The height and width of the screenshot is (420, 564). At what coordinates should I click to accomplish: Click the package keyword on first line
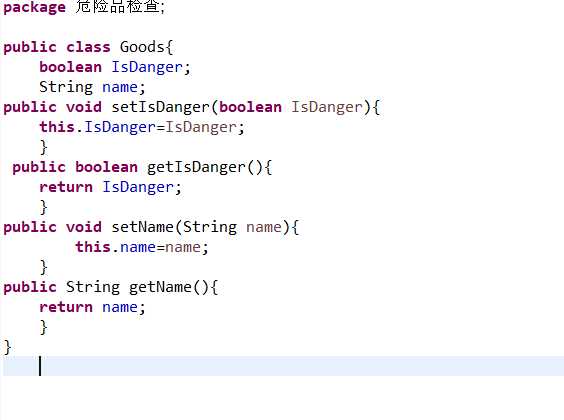[x=35, y=7]
